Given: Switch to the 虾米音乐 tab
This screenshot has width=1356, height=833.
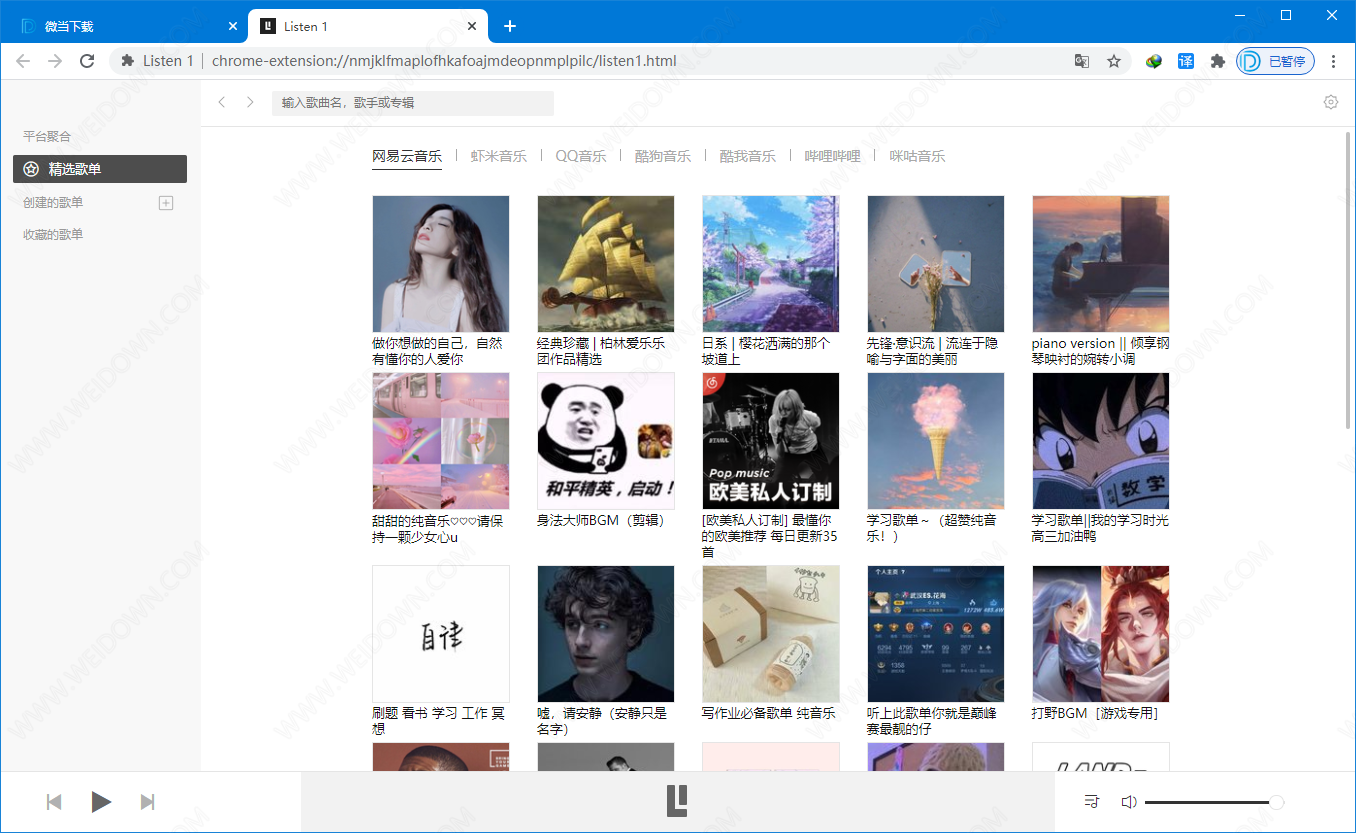Looking at the screenshot, I should point(498,156).
